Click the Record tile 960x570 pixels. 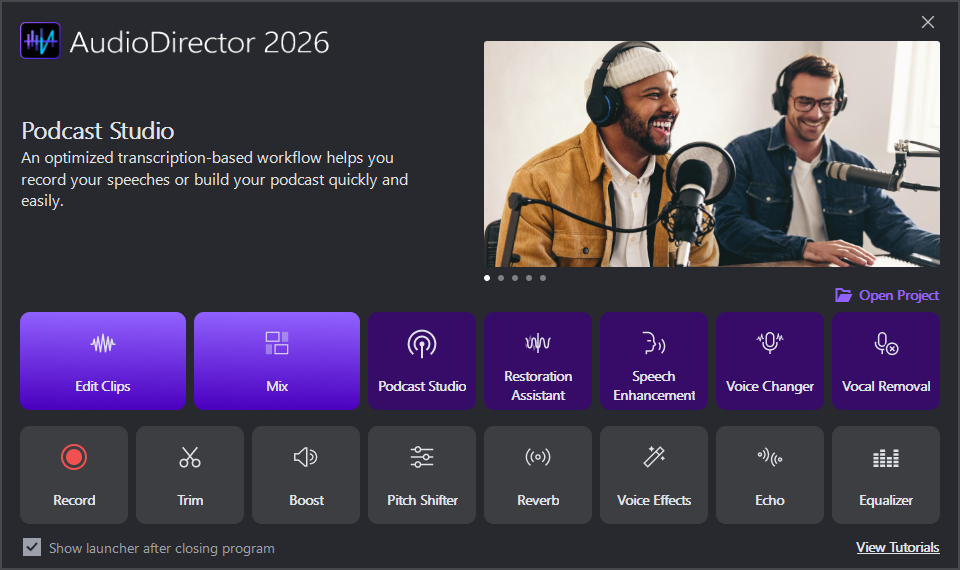point(74,475)
